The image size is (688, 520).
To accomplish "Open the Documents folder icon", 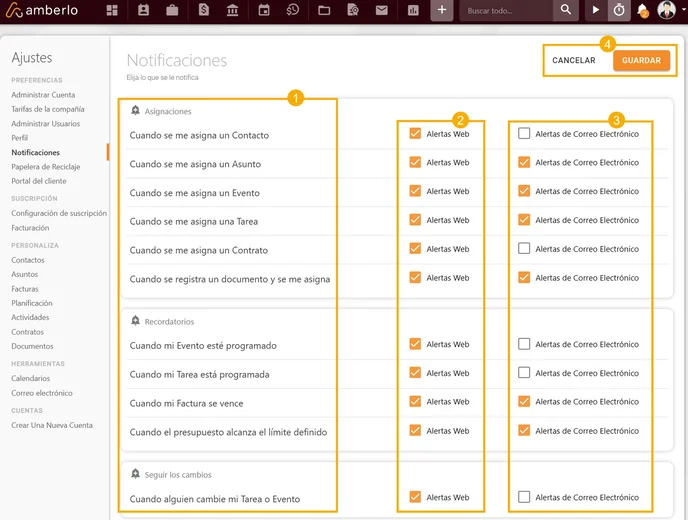I will (324, 10).
